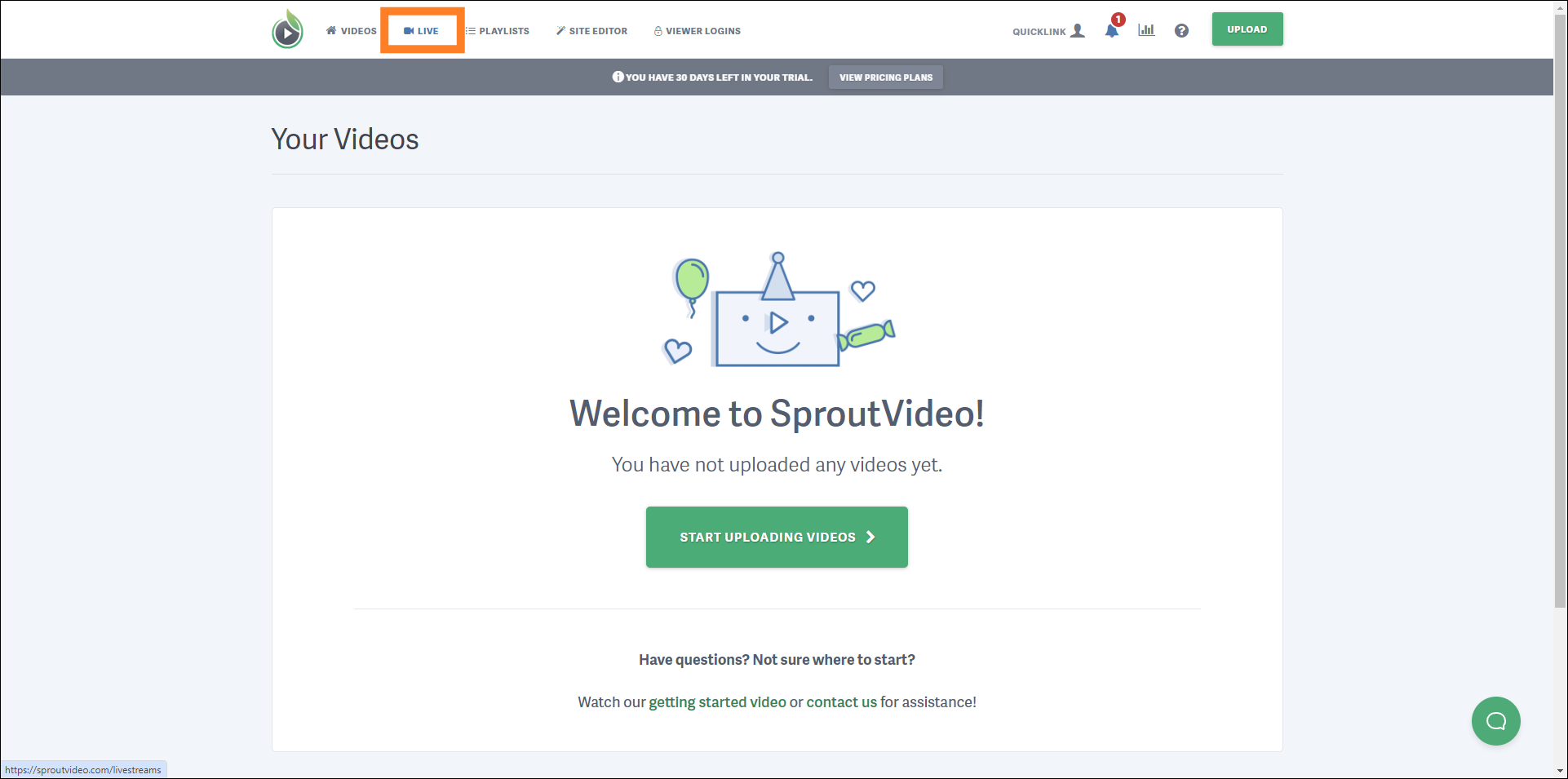1568x779 pixels.
Task: Open the Site Editor nav item
Action: click(x=591, y=31)
